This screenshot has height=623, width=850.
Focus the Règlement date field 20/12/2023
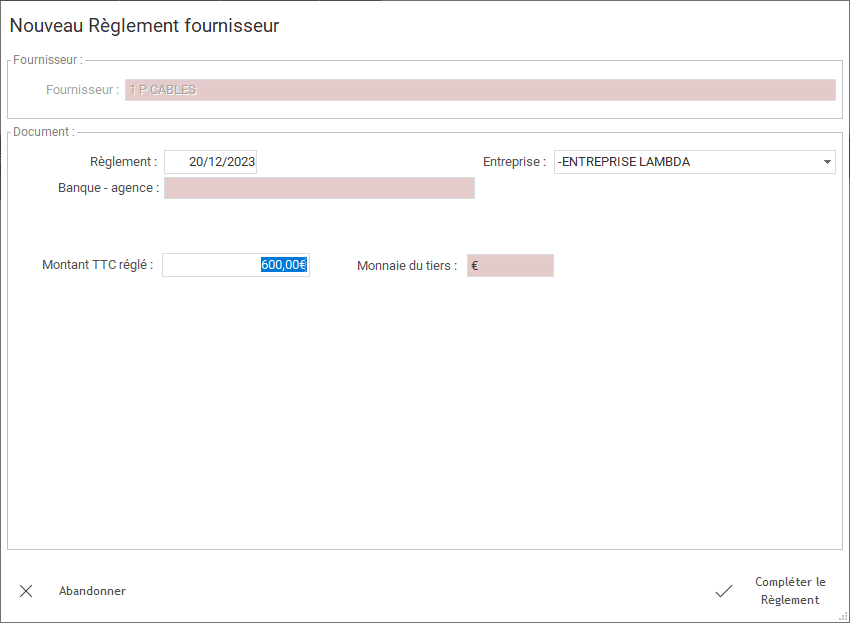pyautogui.click(x=210, y=162)
